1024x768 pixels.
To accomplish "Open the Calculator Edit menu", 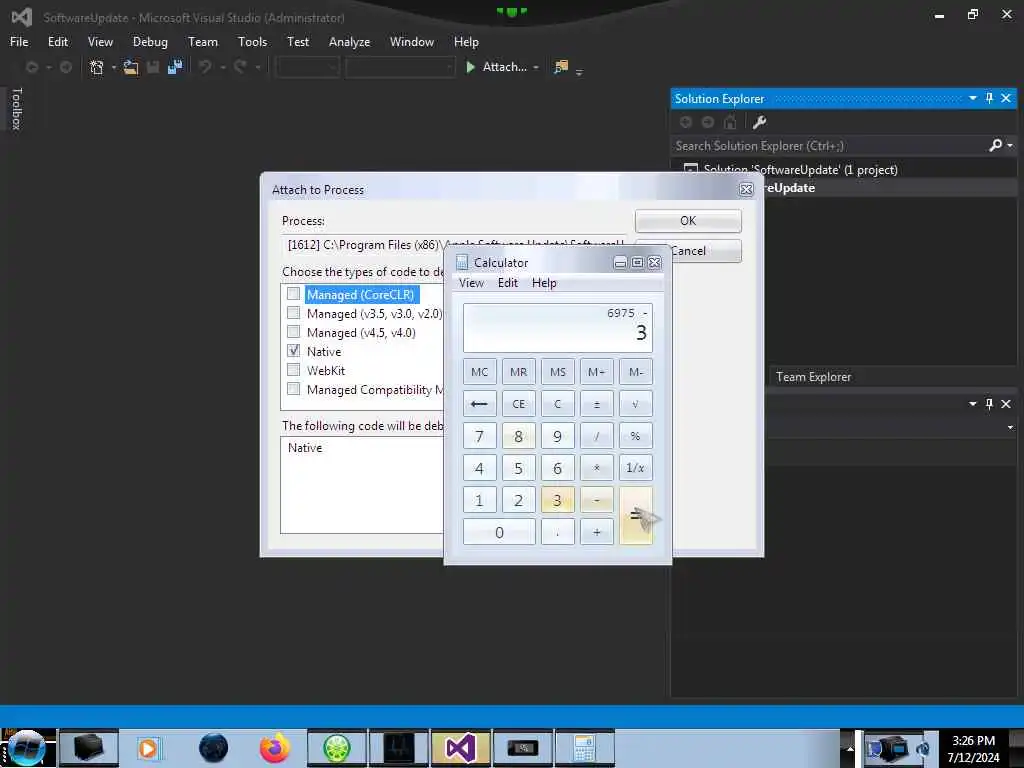I will click(507, 283).
